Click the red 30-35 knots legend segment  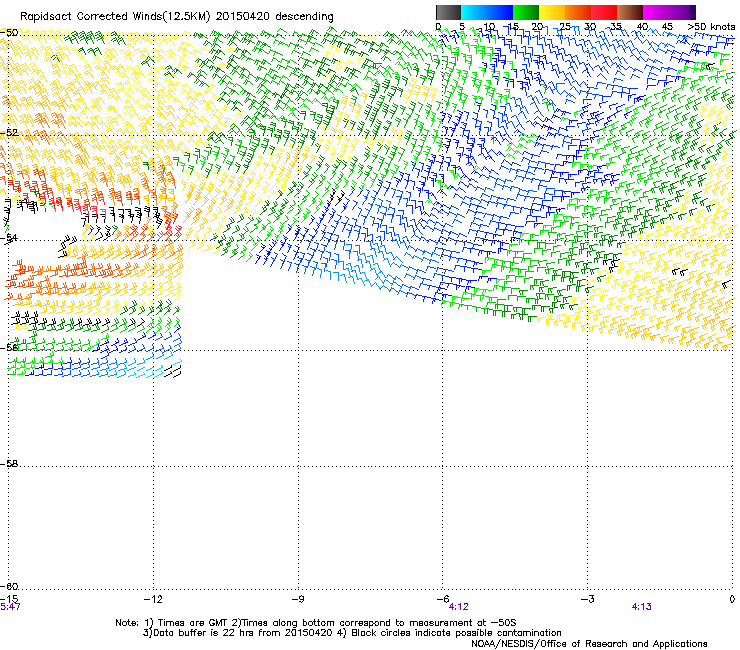(604, 12)
